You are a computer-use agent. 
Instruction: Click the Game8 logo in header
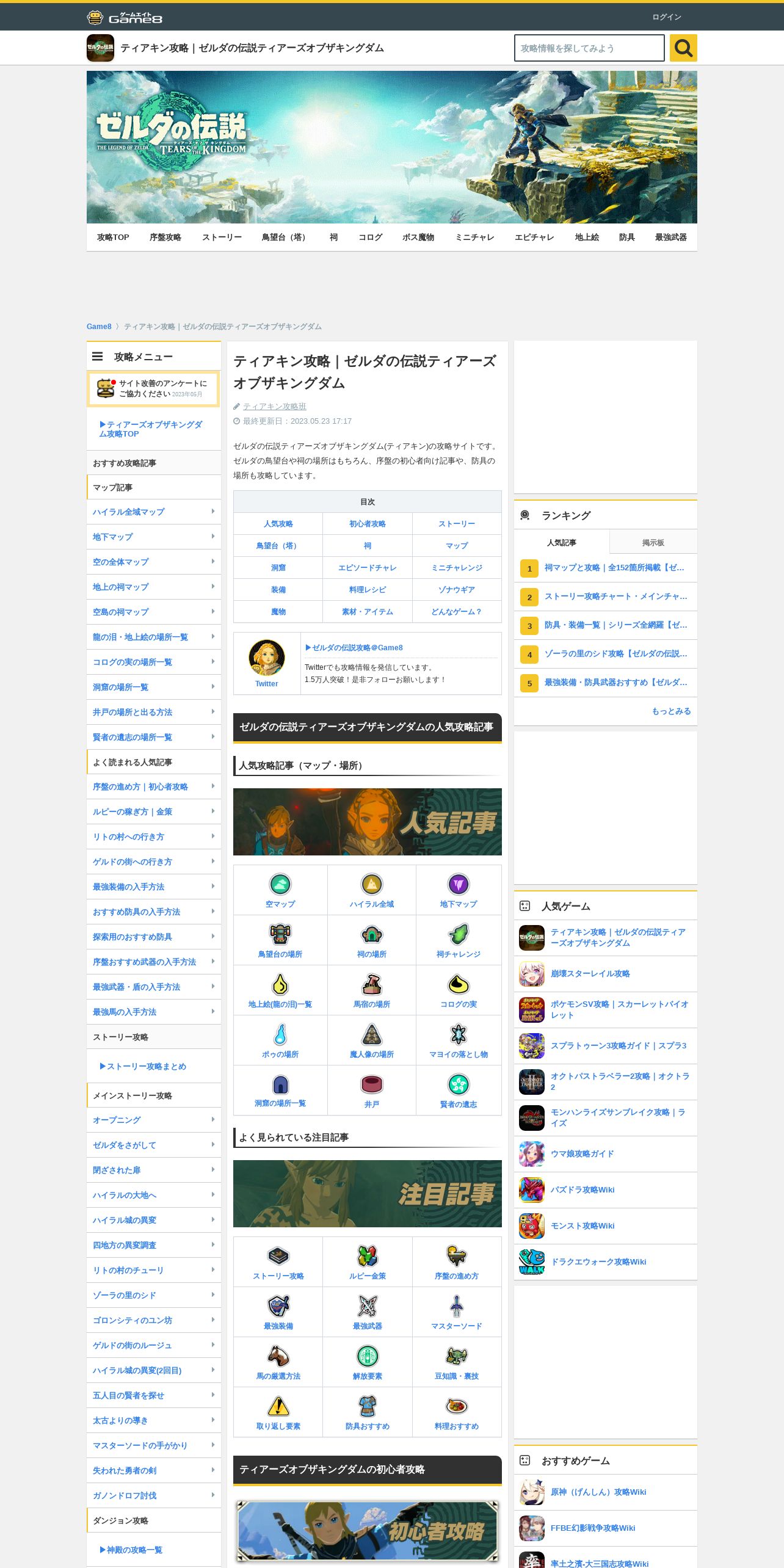pyautogui.click(x=125, y=17)
